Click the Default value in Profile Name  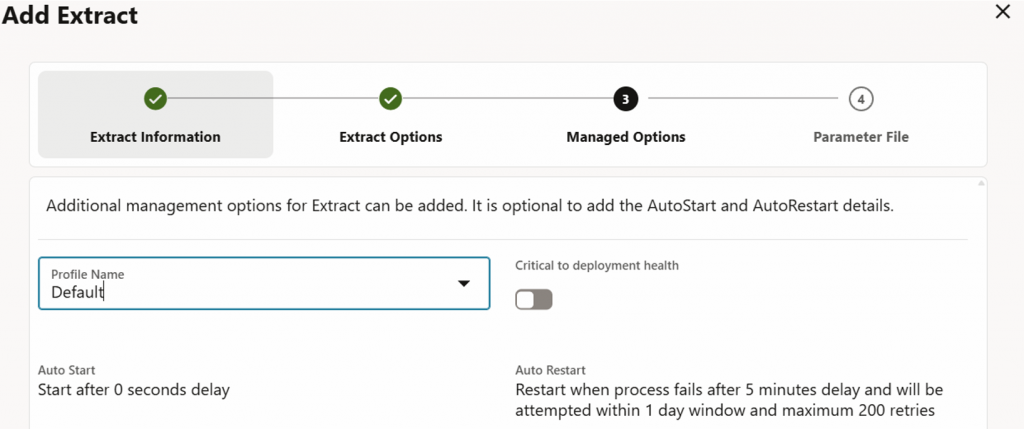pyautogui.click(x=79, y=293)
